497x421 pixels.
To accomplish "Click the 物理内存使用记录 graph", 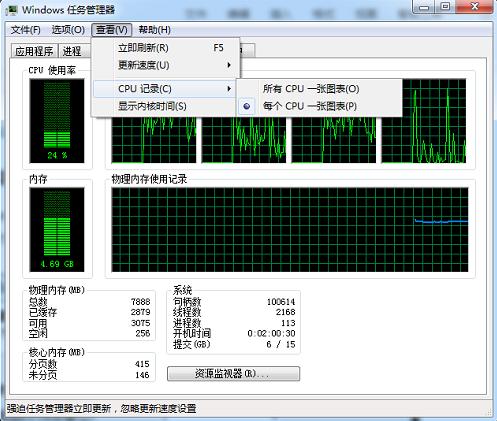I will coord(290,230).
